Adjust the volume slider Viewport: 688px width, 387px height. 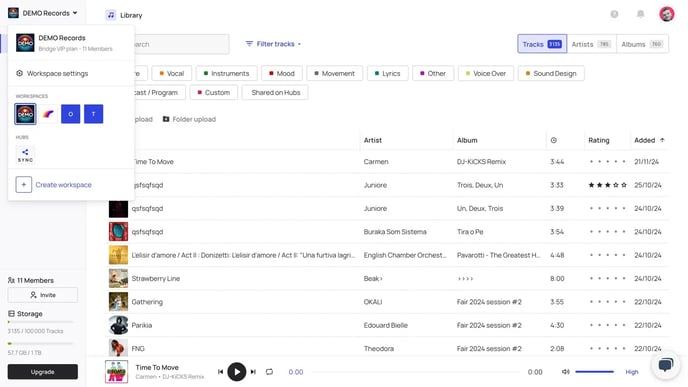(595, 372)
